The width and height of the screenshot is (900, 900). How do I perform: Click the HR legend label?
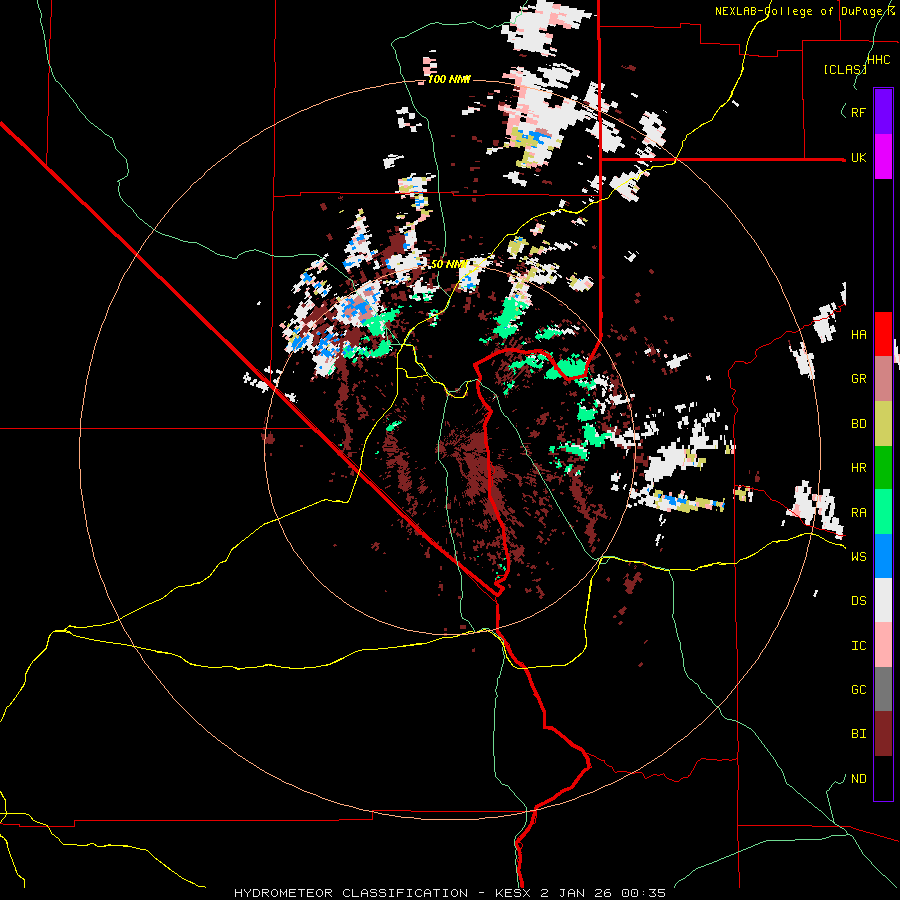[858, 468]
